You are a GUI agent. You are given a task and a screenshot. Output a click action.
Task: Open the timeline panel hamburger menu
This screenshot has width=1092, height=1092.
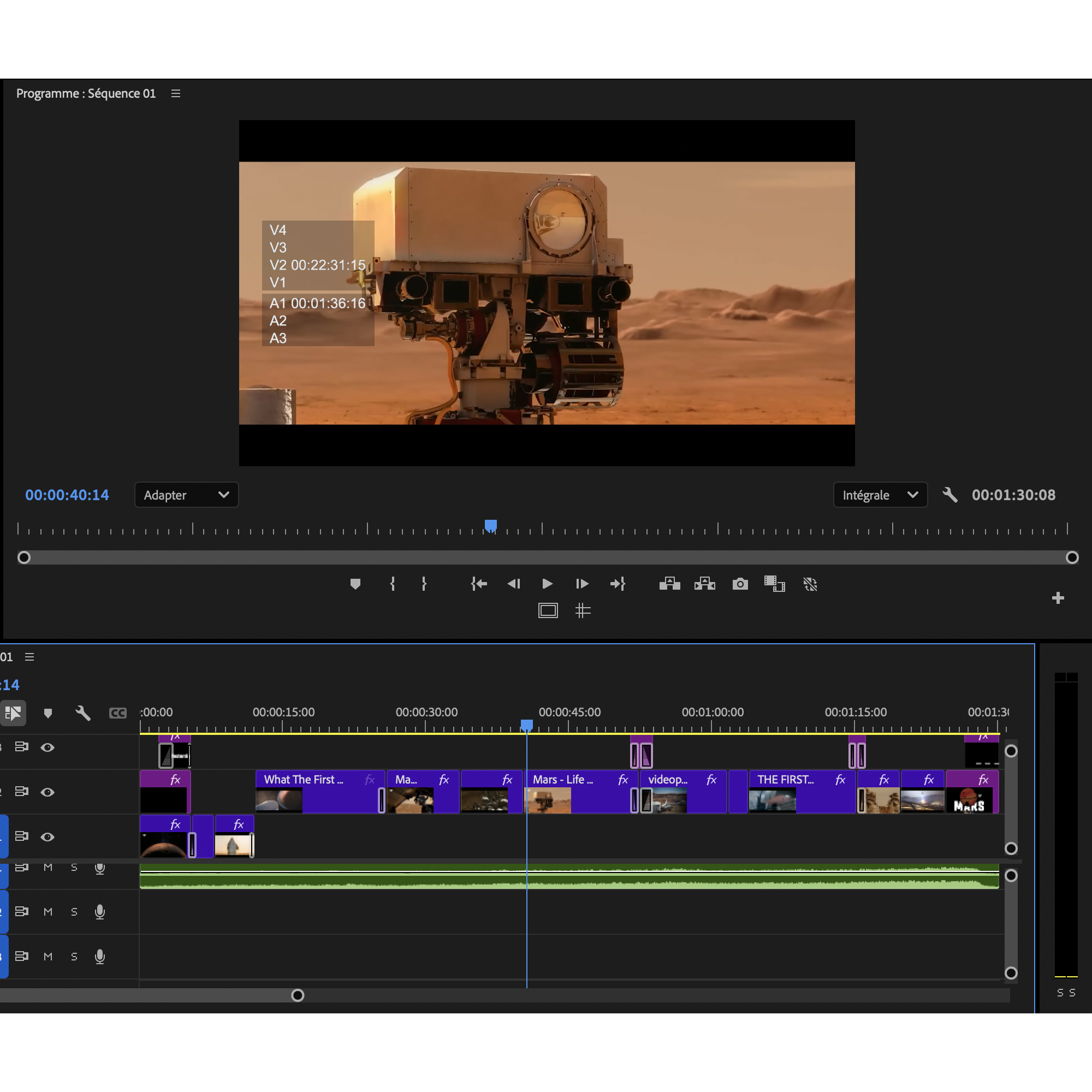(29, 657)
